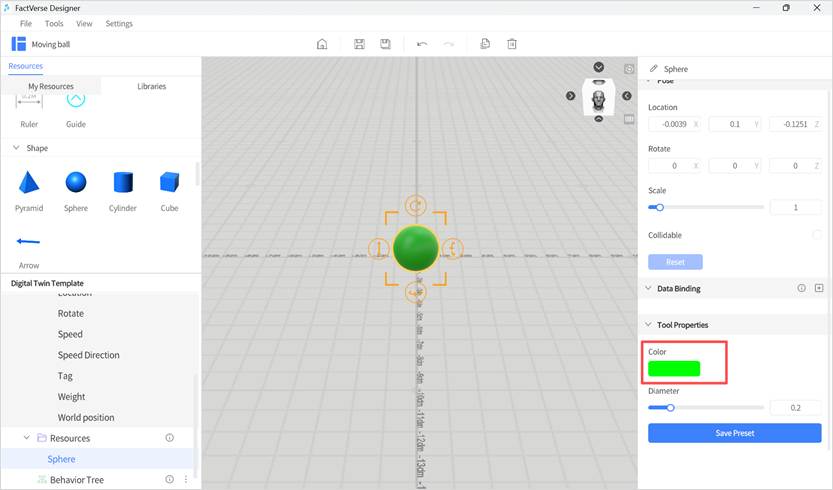This screenshot has width=833, height=490.
Task: Click the pencil rename icon beside Sphere
Action: coord(653,69)
